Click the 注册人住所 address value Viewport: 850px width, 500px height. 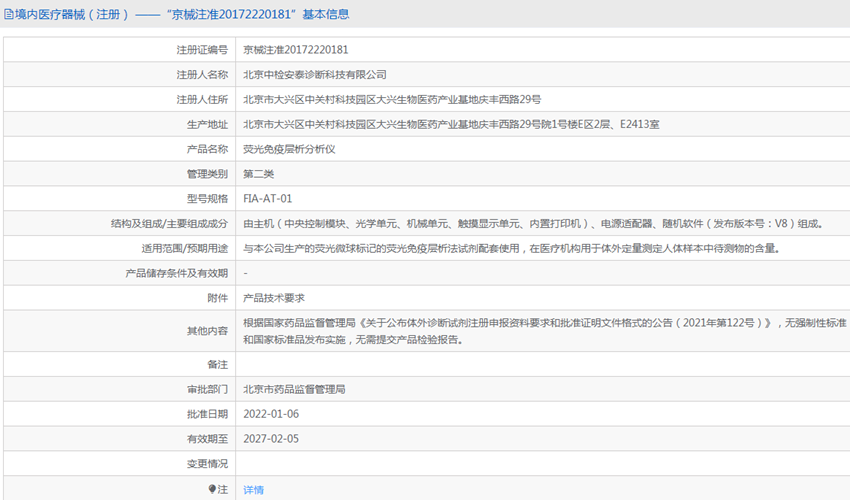tap(392, 99)
